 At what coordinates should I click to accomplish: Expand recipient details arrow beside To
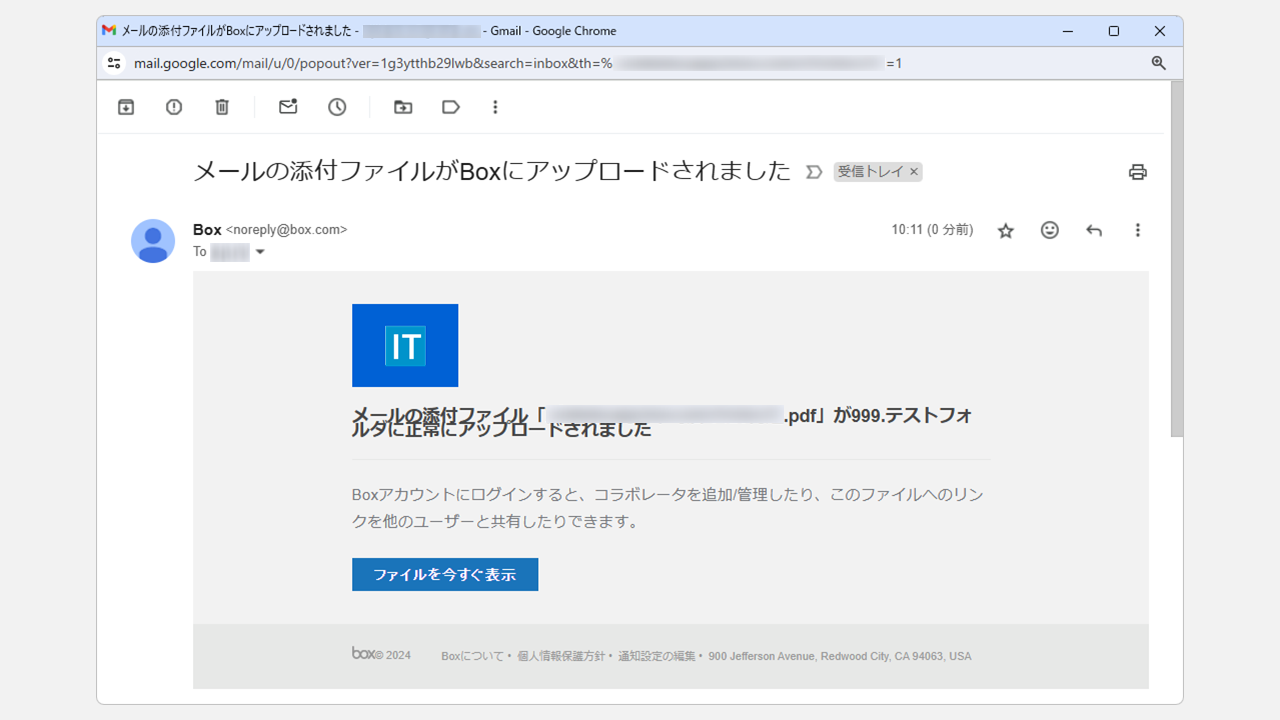[x=260, y=252]
